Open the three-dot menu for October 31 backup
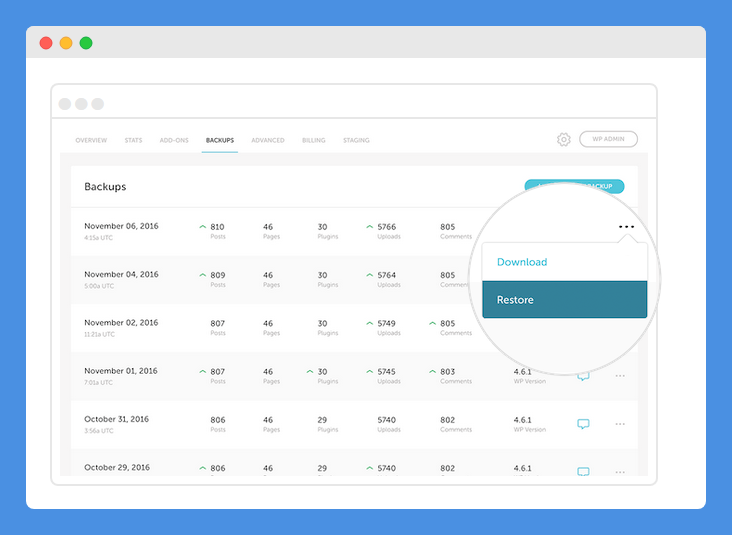This screenshot has width=732, height=535. coord(620,424)
